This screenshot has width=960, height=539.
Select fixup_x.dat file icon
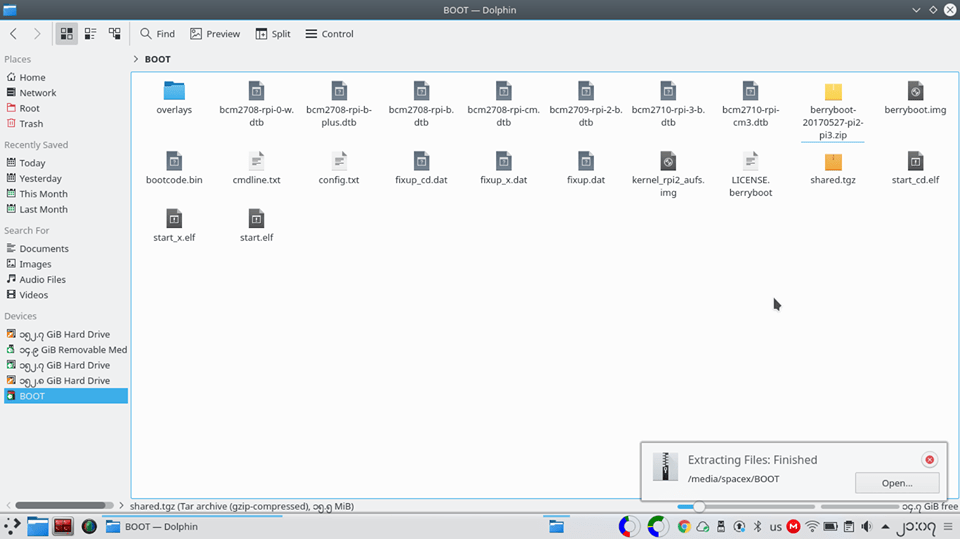(503, 161)
